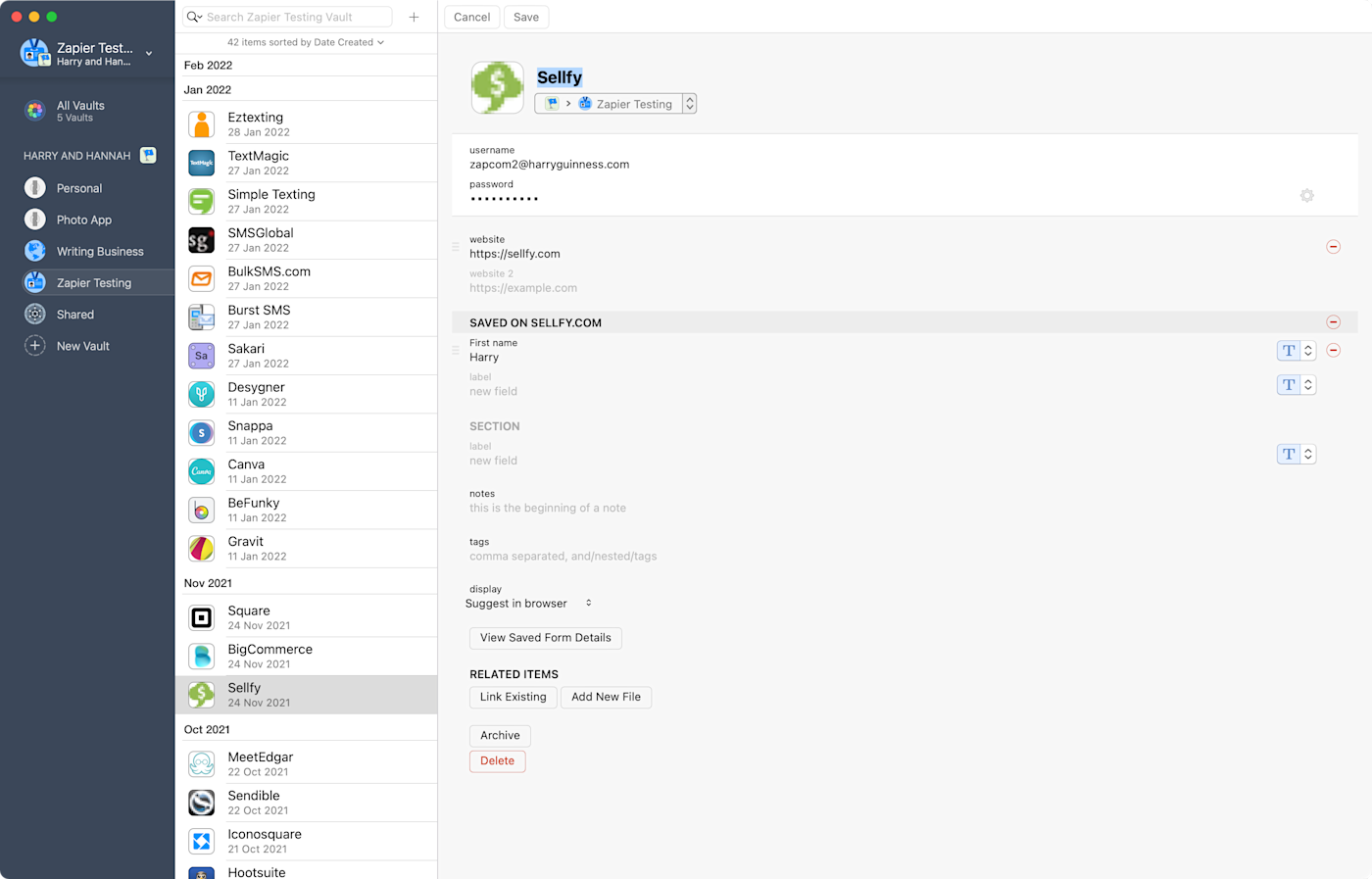Edit the Sellfy title field

(560, 77)
